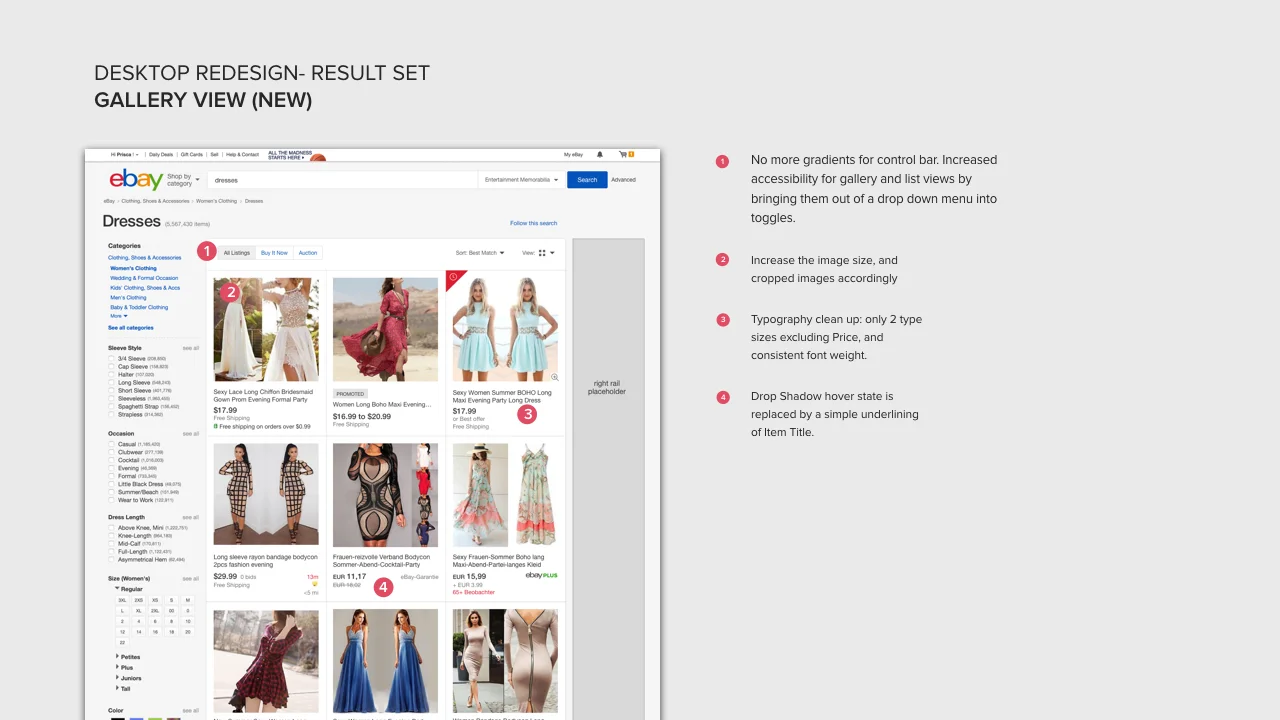Open Gift Cards in the top bar

click(192, 154)
